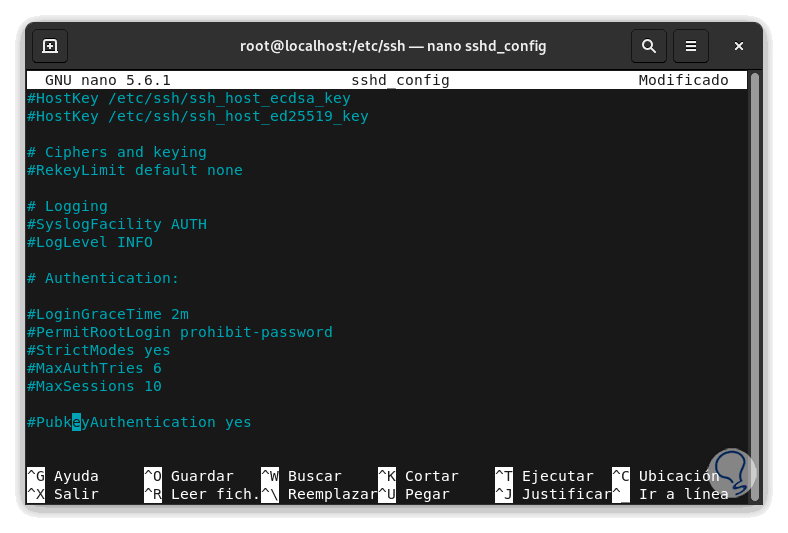Place cursor on PubkeyAuthentication yes line

(x=140, y=422)
